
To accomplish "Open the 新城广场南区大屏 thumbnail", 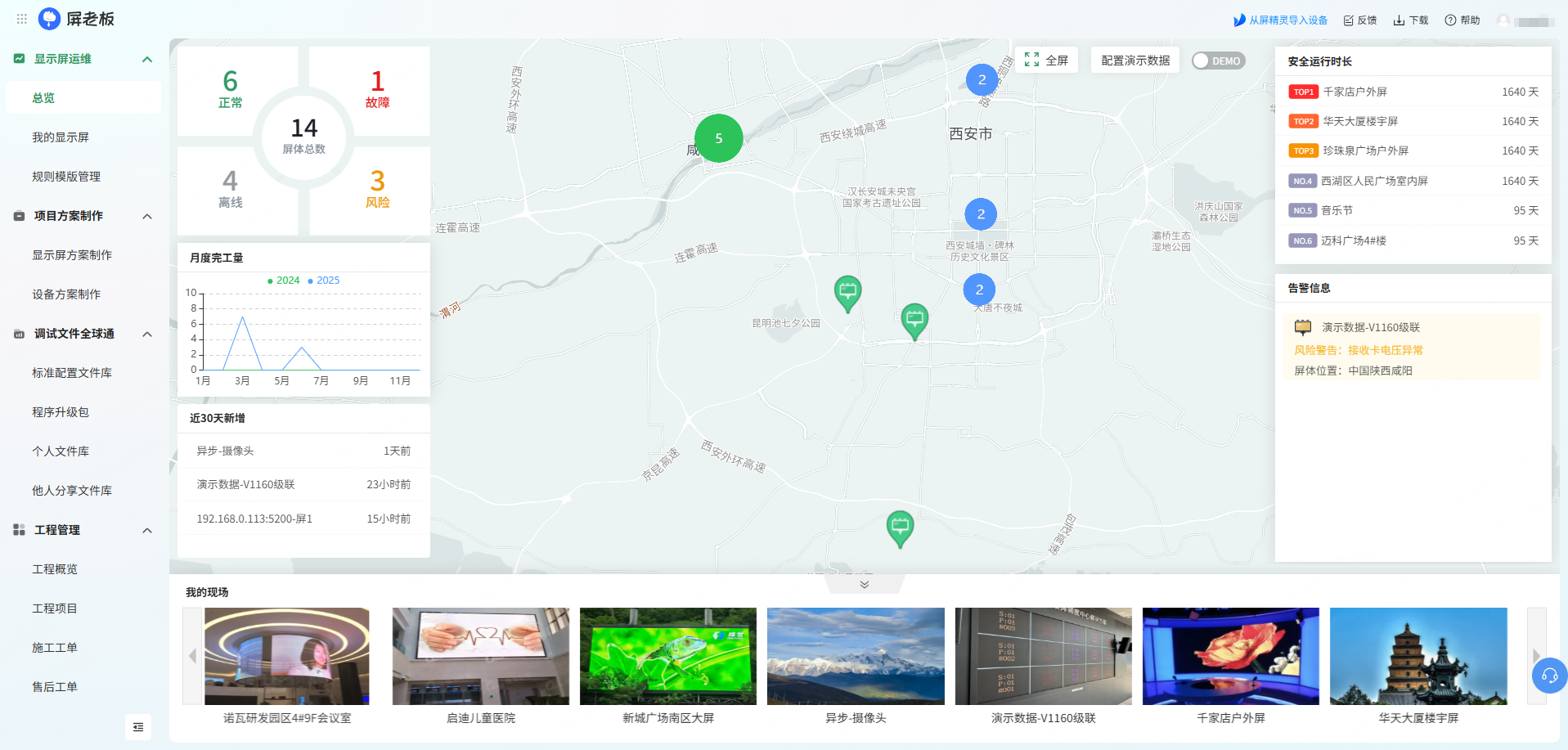I will (668, 656).
